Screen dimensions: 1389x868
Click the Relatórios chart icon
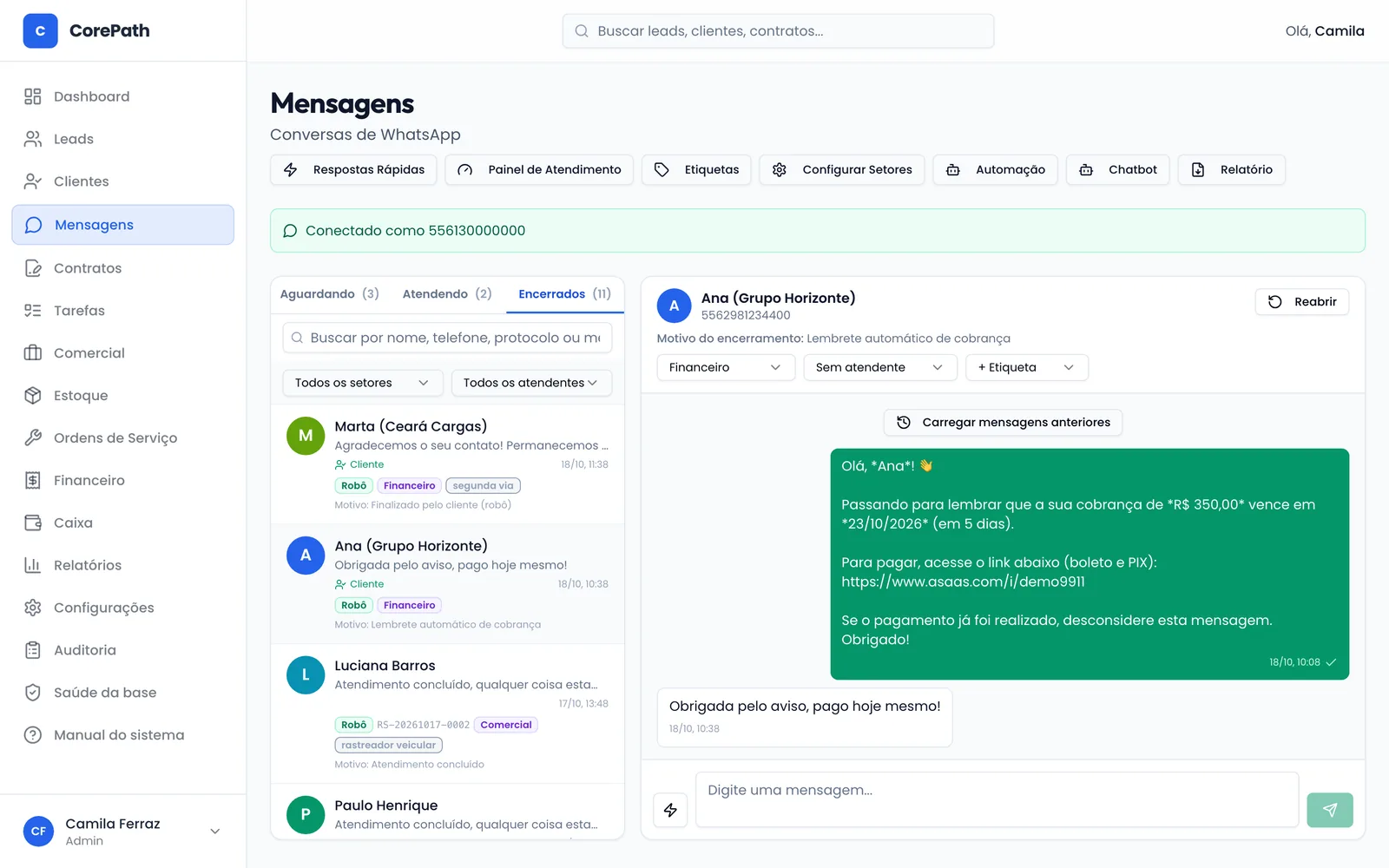[33, 565]
